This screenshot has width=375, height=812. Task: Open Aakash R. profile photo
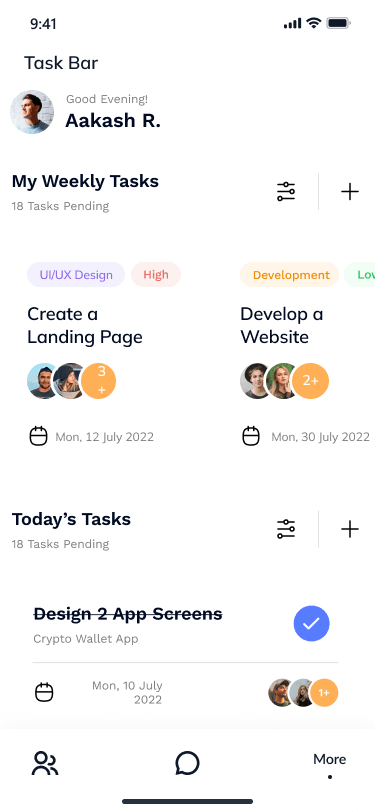32,112
